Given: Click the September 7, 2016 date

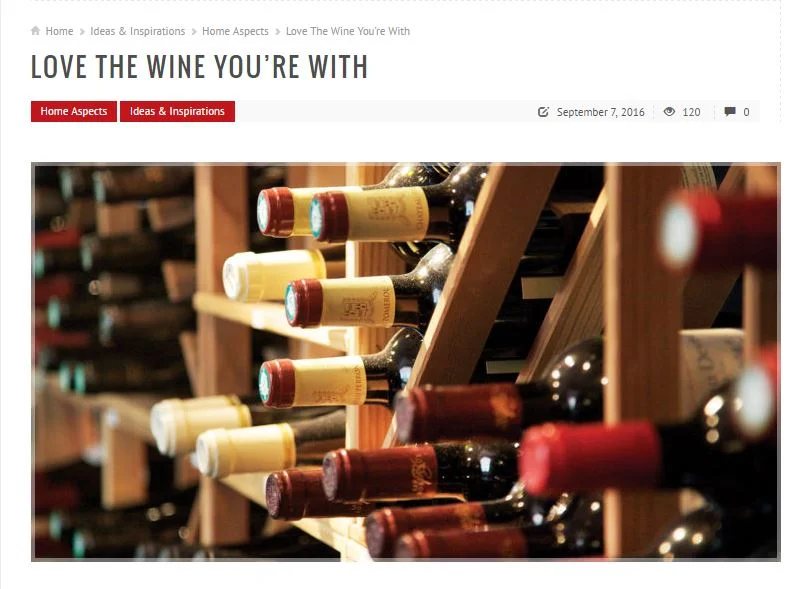Looking at the screenshot, I should pyautogui.click(x=600, y=112).
